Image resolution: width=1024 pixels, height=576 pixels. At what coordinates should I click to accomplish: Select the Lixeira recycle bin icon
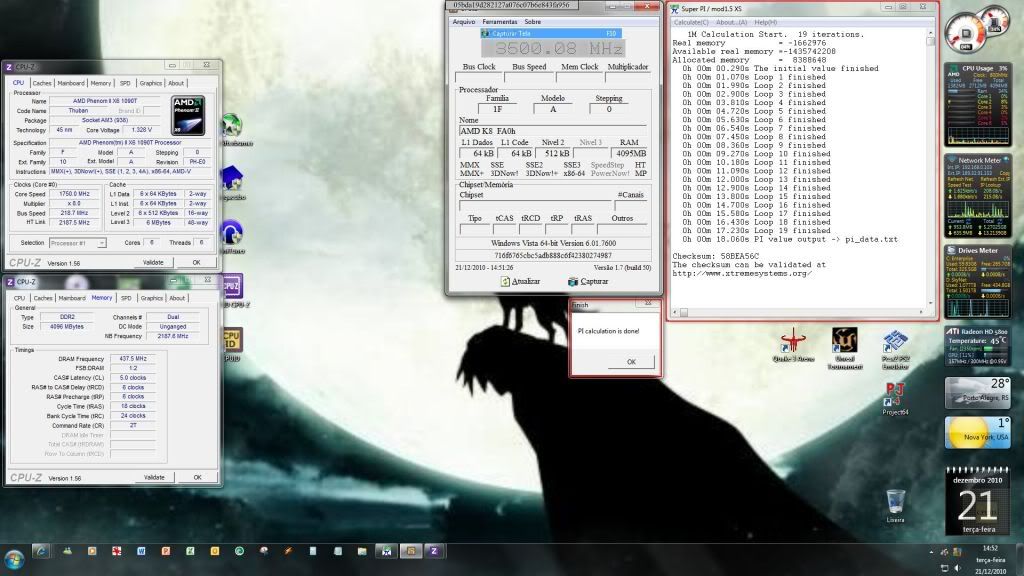coord(895,505)
